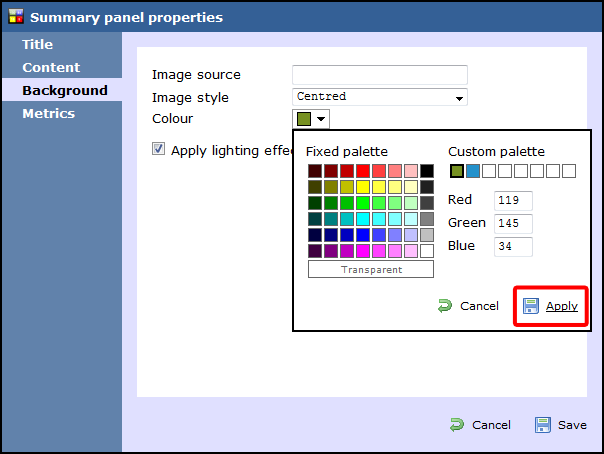
Task: Expand the Colour picker dropdown arrow
Action: (x=321, y=119)
